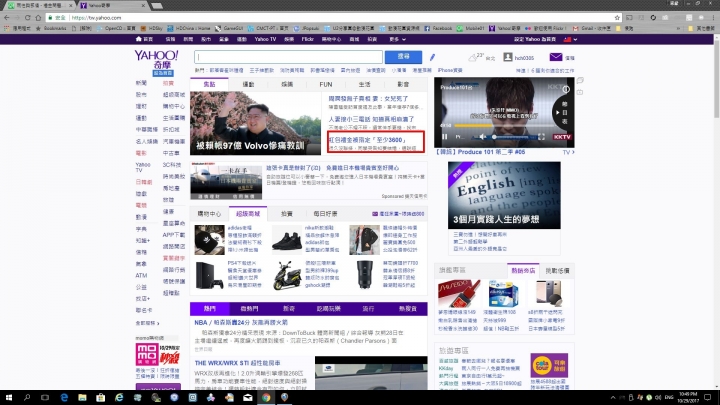Switch to 每日好康 shopping tab
720x405 pixels.
point(326,214)
